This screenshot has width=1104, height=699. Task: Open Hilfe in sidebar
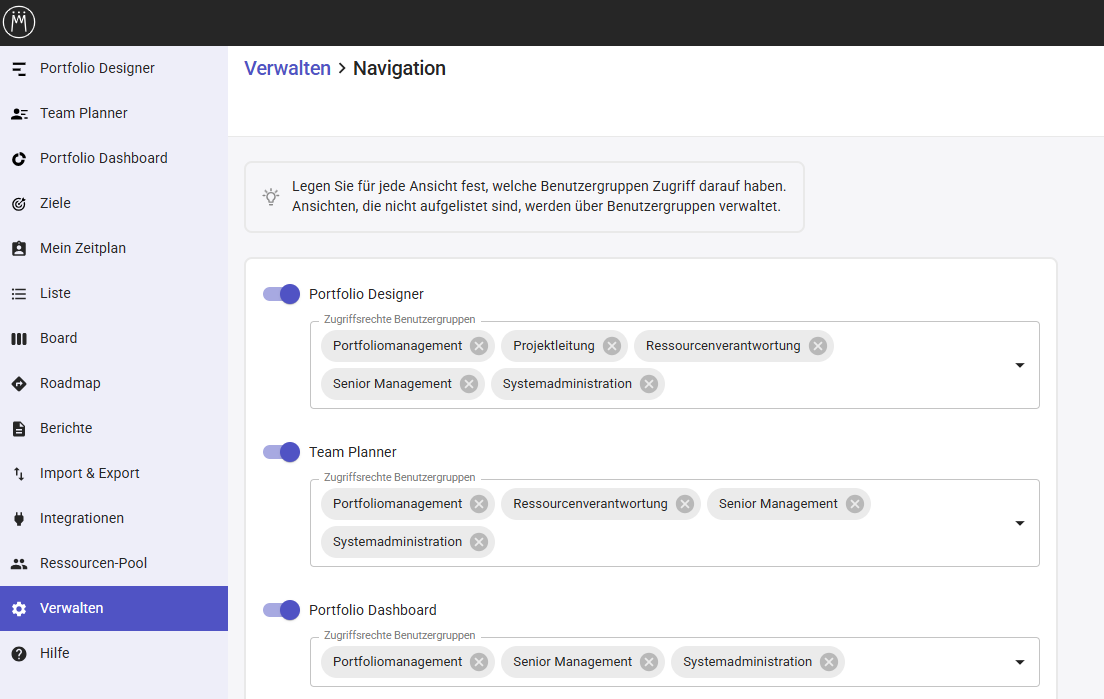coord(114,654)
